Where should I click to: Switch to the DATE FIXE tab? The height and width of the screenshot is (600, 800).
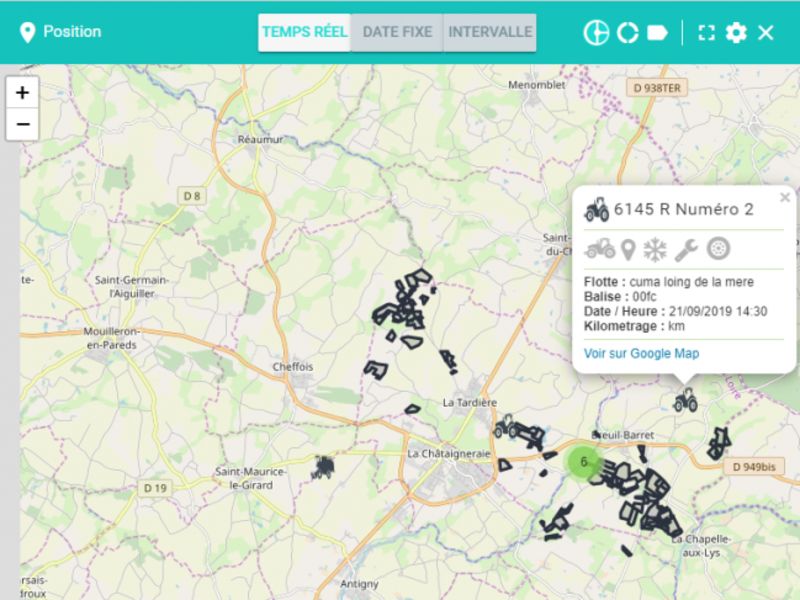point(397,33)
